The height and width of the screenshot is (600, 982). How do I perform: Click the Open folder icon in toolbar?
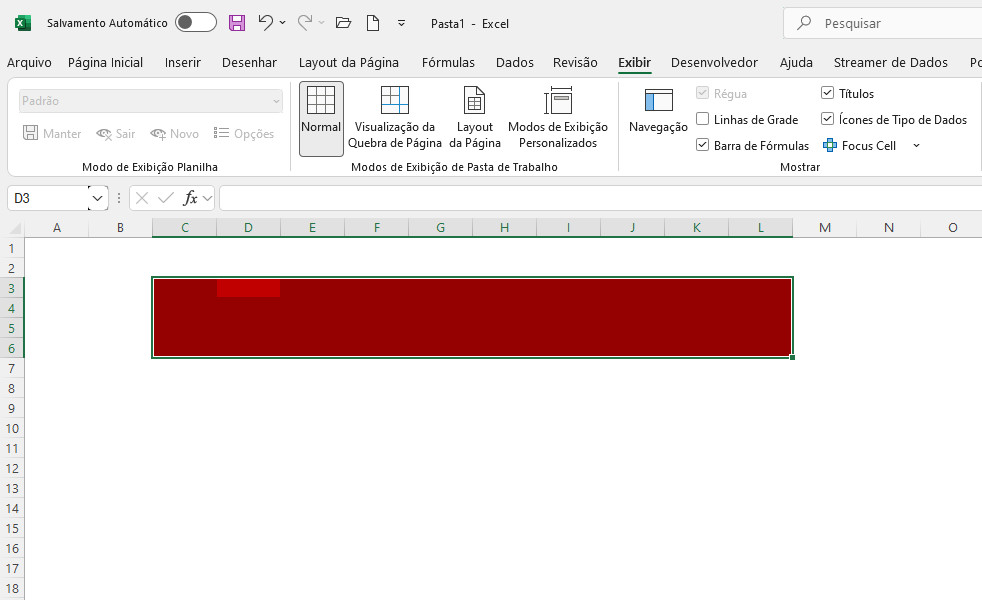pyautogui.click(x=343, y=23)
